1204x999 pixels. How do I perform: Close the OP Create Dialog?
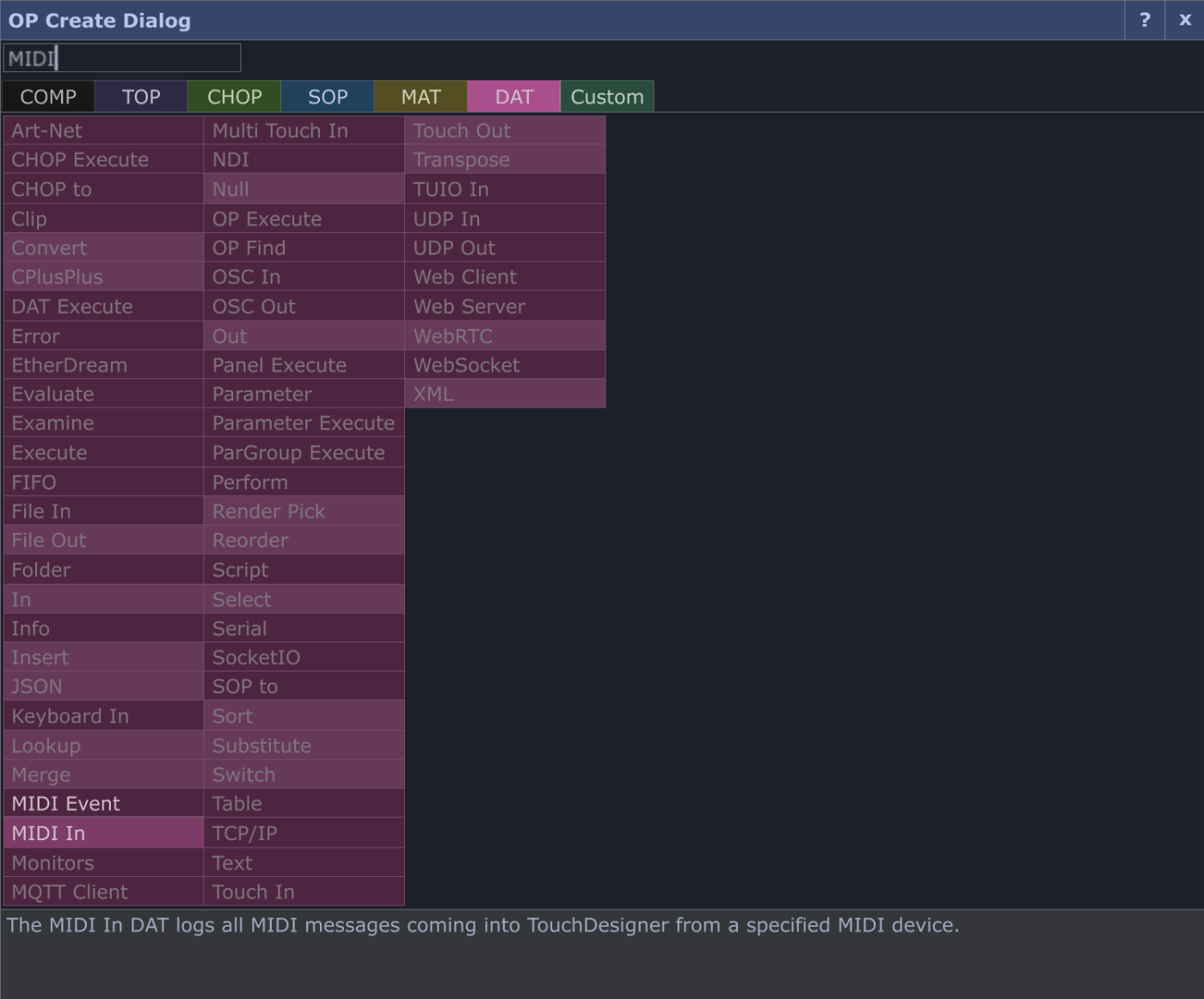click(x=1184, y=20)
